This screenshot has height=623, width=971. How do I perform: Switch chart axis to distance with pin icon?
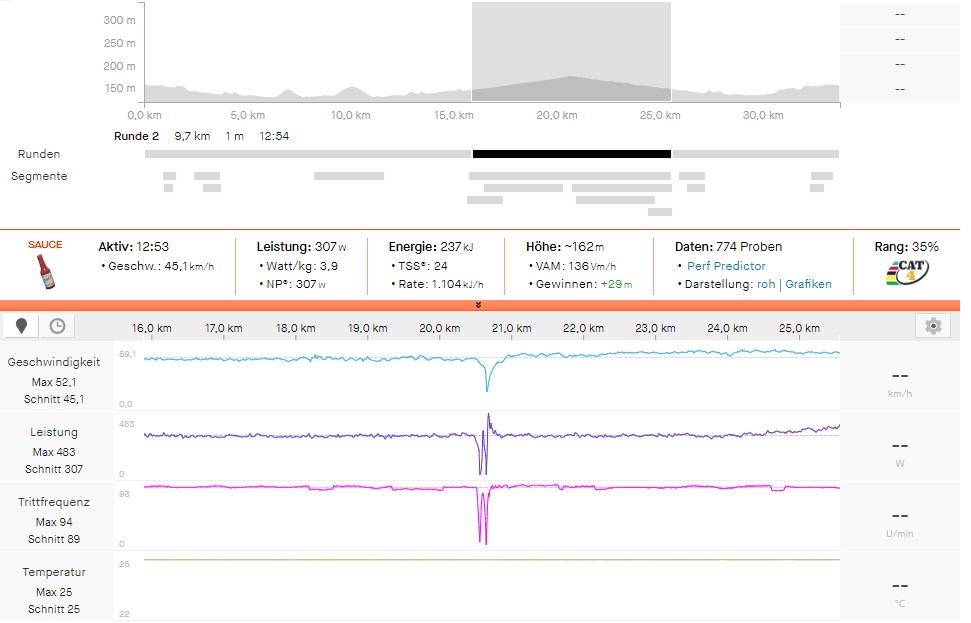pyautogui.click(x=22, y=326)
